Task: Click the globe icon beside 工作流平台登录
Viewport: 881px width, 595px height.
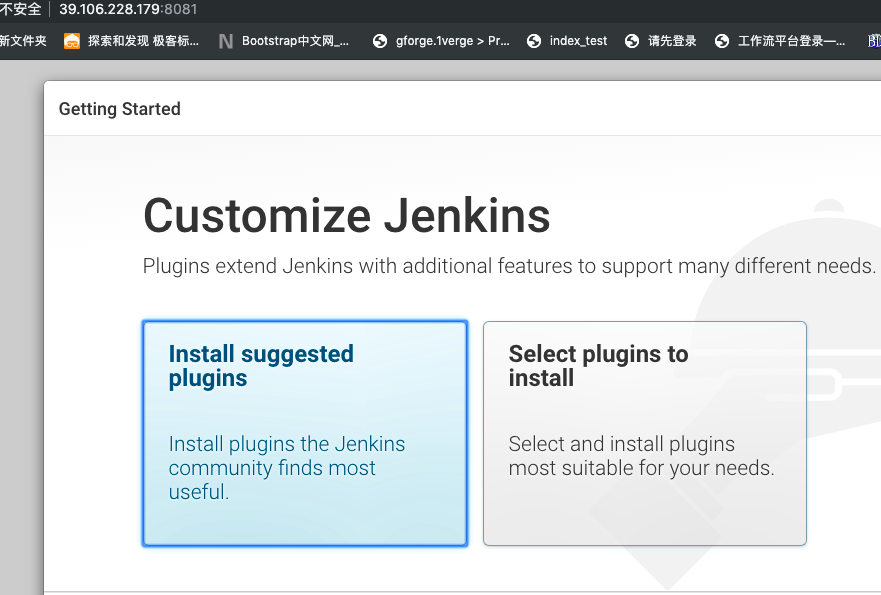Action: coord(721,41)
